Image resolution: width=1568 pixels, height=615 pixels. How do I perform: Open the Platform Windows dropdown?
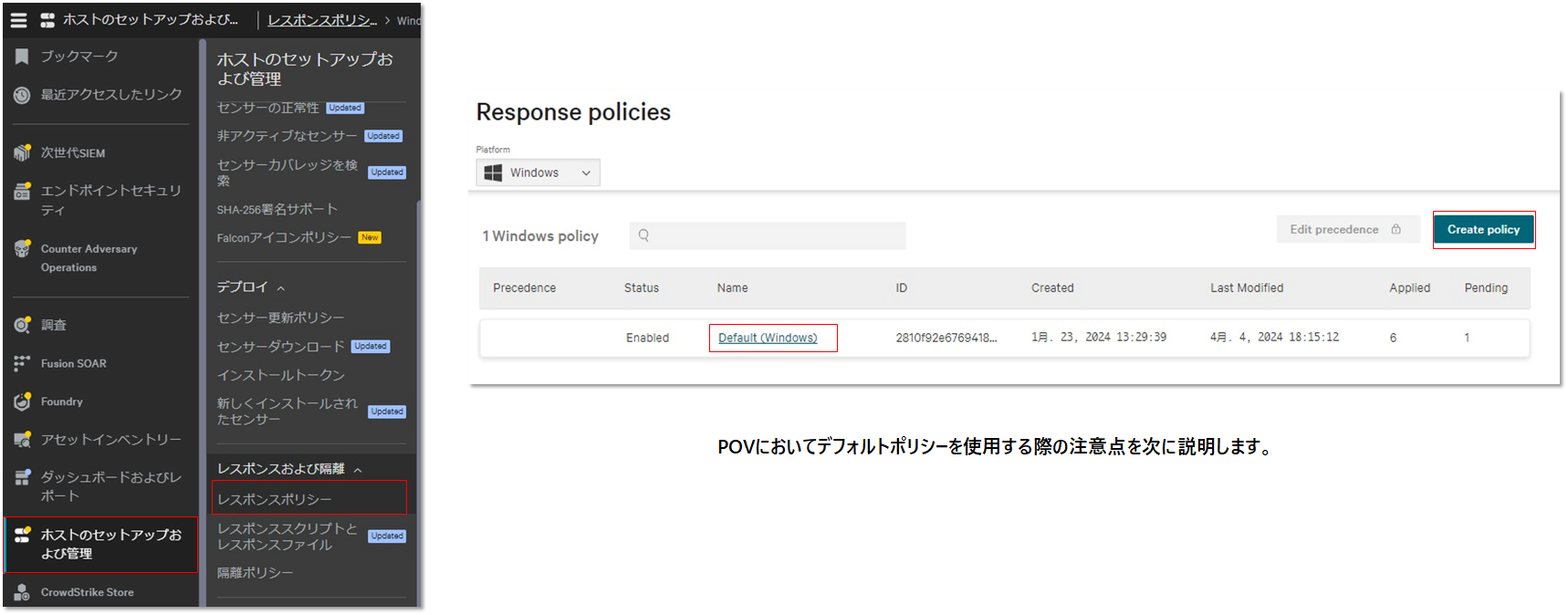coord(538,172)
